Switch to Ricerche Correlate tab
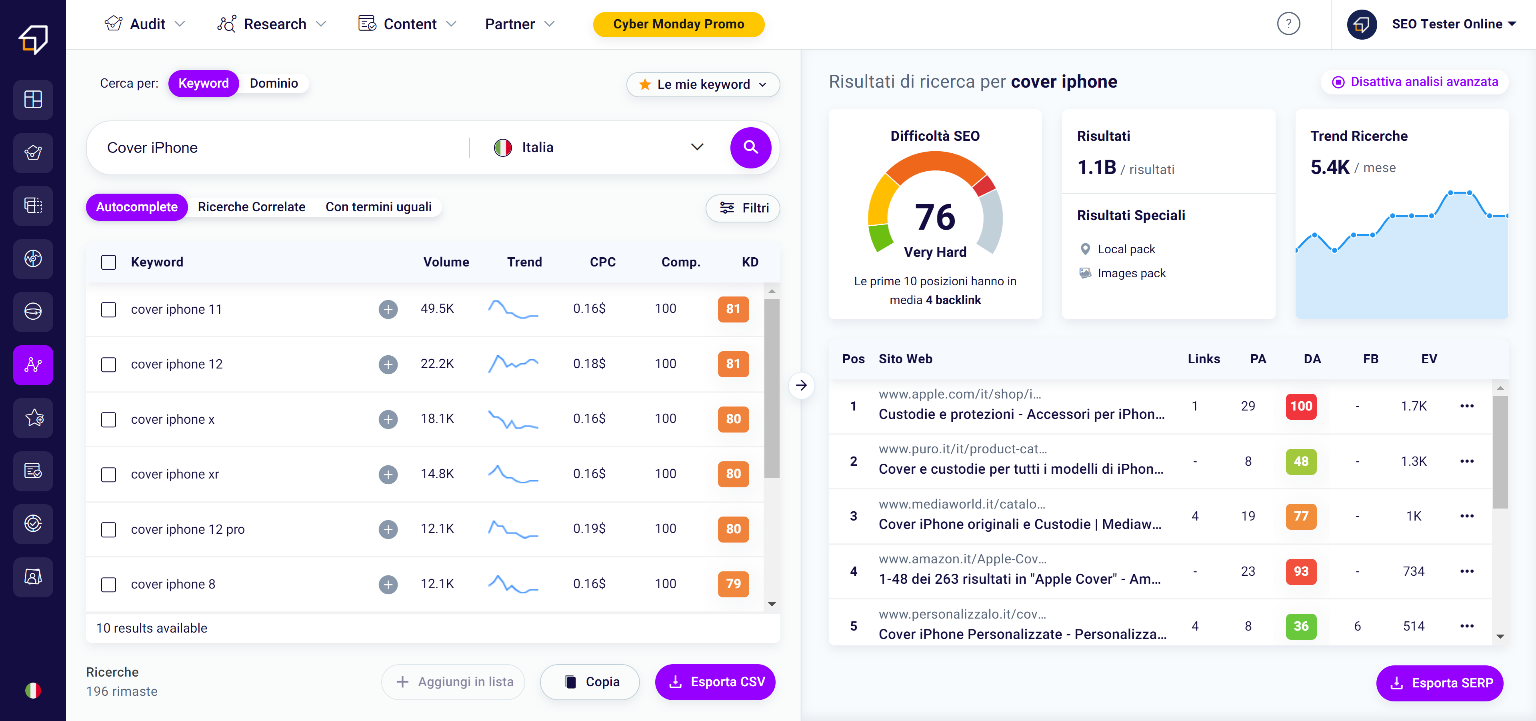This screenshot has height=721, width=1536. (252, 207)
